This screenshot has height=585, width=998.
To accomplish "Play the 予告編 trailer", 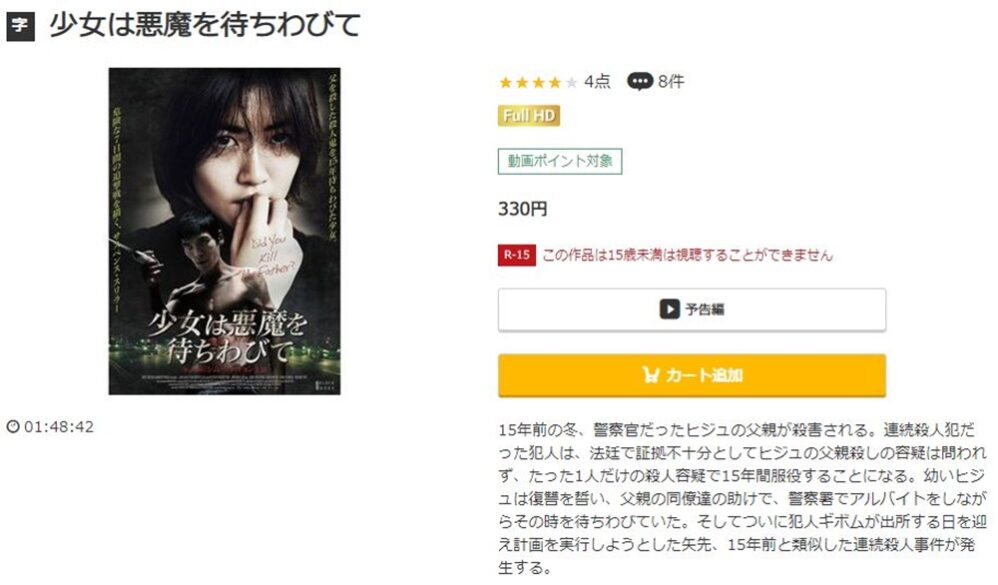I will pyautogui.click(x=692, y=309).
